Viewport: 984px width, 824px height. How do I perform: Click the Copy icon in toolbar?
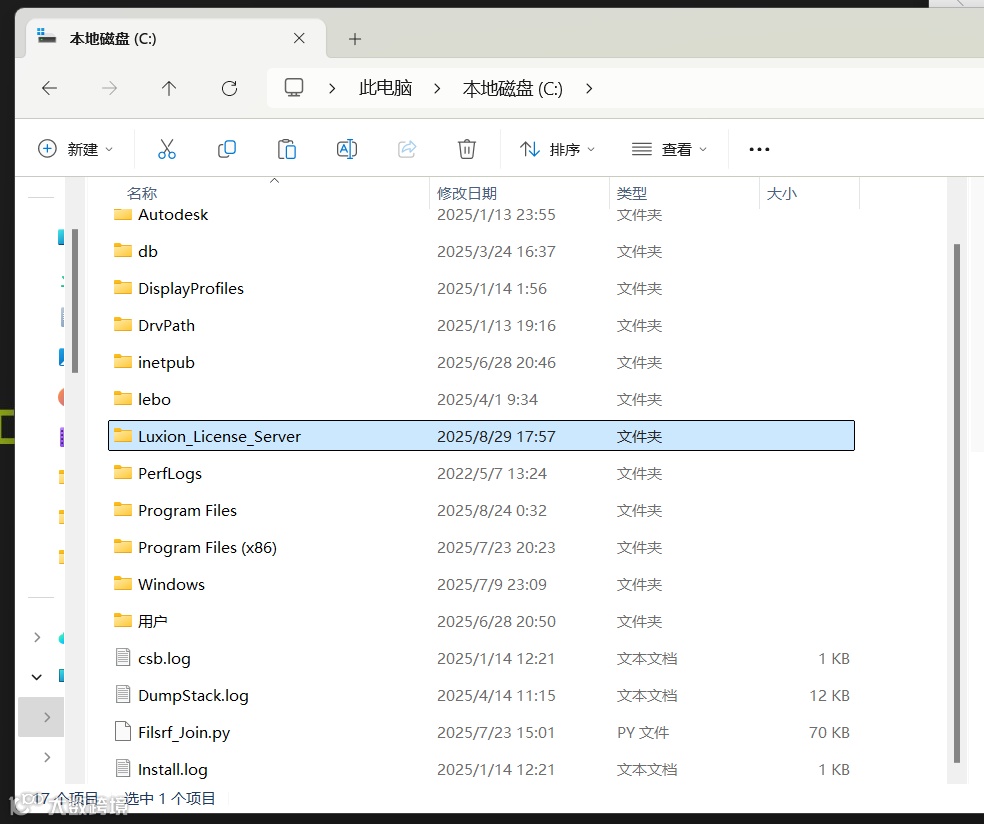227,149
